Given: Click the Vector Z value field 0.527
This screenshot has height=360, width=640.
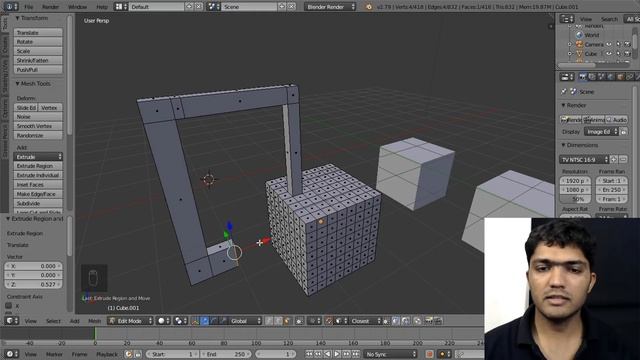Looking at the screenshot, I should (34, 284).
